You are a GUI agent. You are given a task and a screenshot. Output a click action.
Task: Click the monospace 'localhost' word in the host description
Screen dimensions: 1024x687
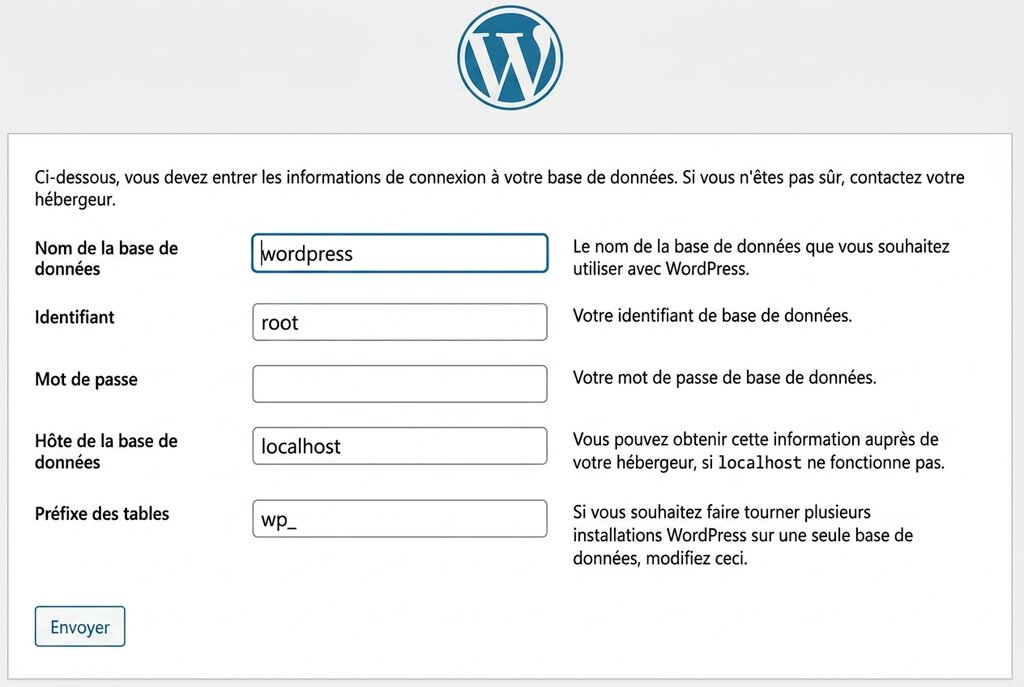pyautogui.click(x=760, y=463)
